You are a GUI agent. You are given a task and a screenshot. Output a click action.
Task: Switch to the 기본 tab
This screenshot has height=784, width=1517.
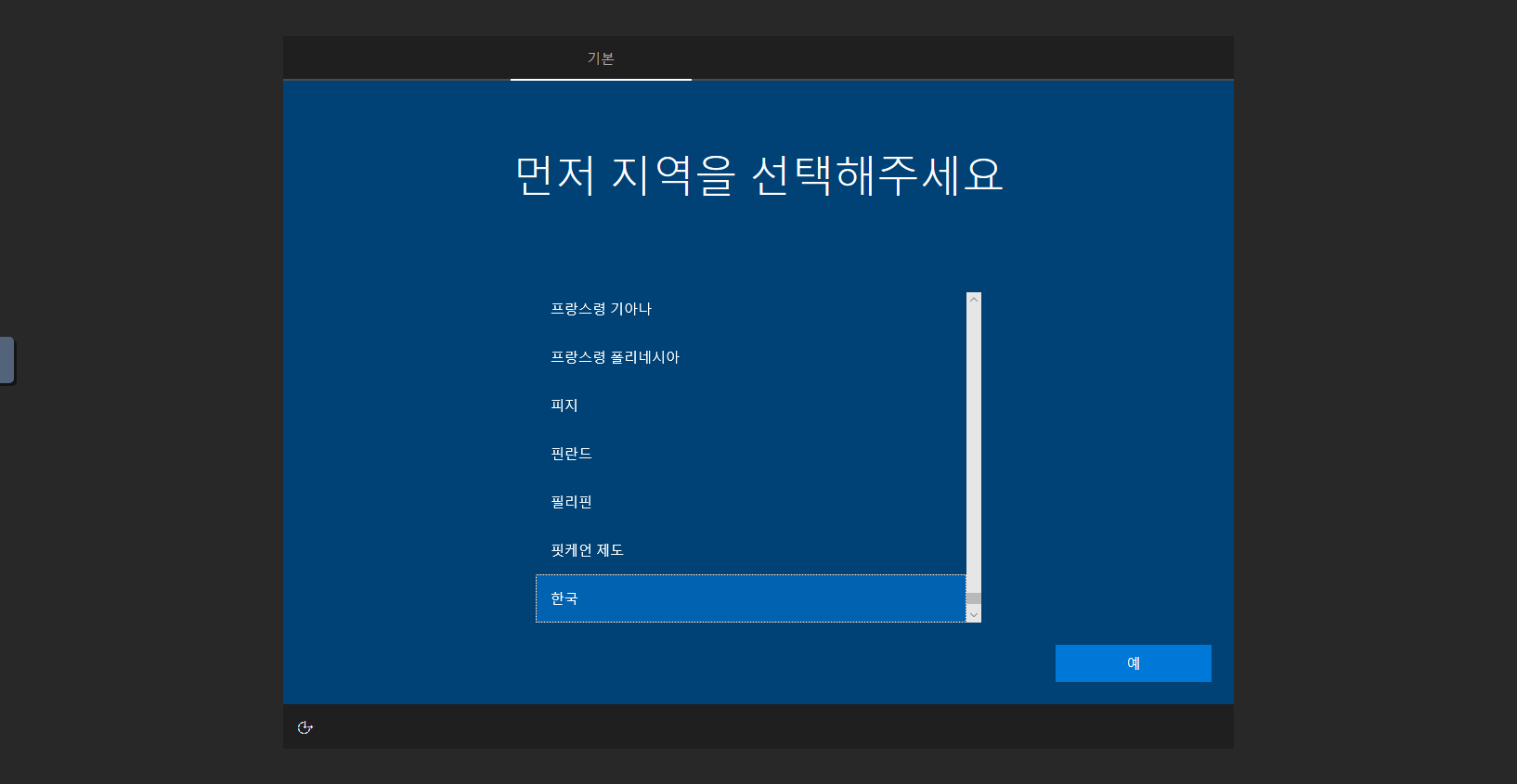click(x=601, y=58)
